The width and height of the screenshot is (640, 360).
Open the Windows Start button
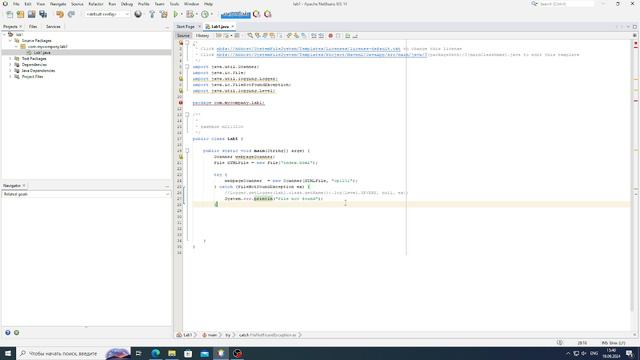click(8, 353)
